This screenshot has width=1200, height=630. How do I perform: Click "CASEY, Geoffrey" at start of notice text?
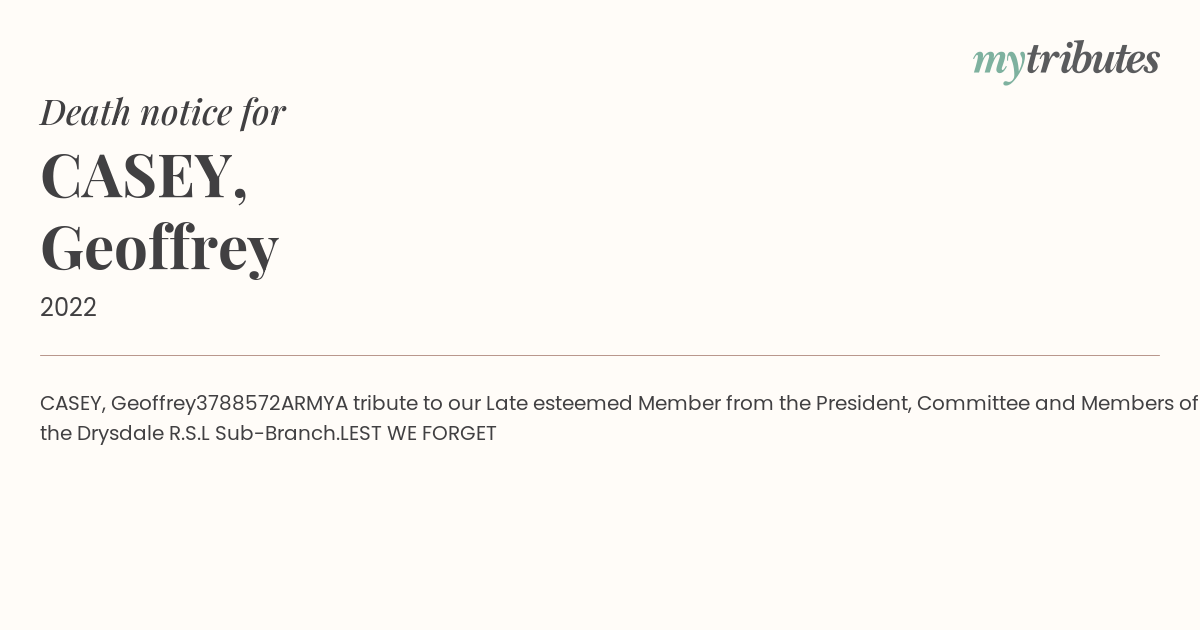(x=118, y=404)
